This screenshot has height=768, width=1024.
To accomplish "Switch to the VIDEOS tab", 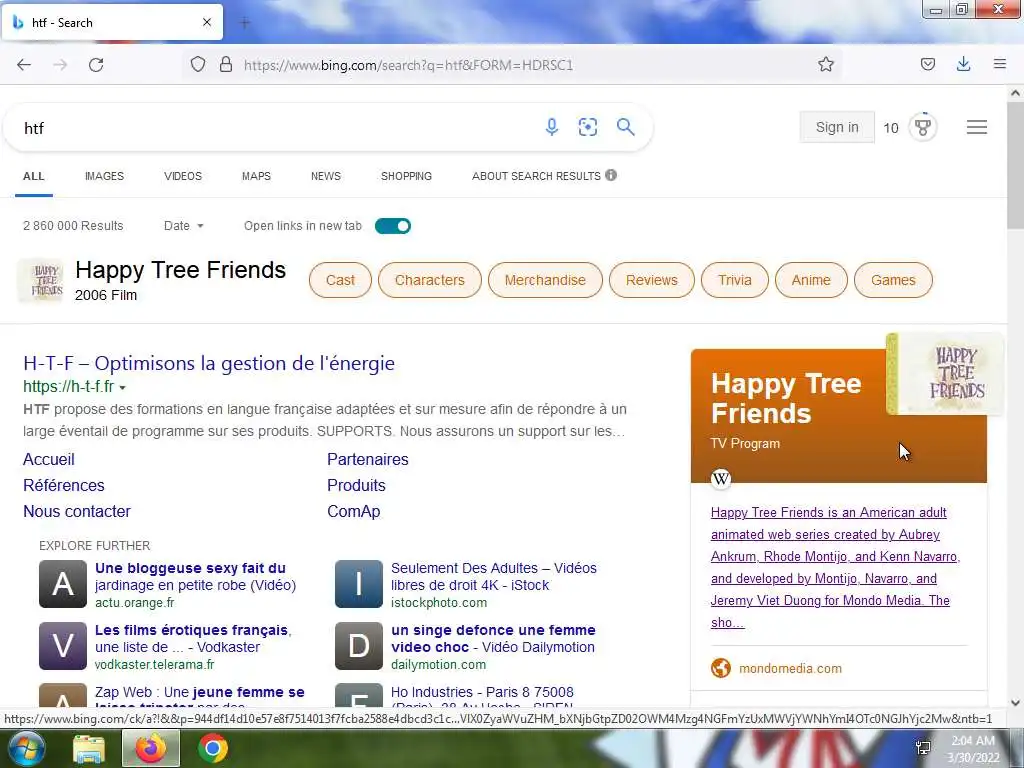I will tap(183, 176).
